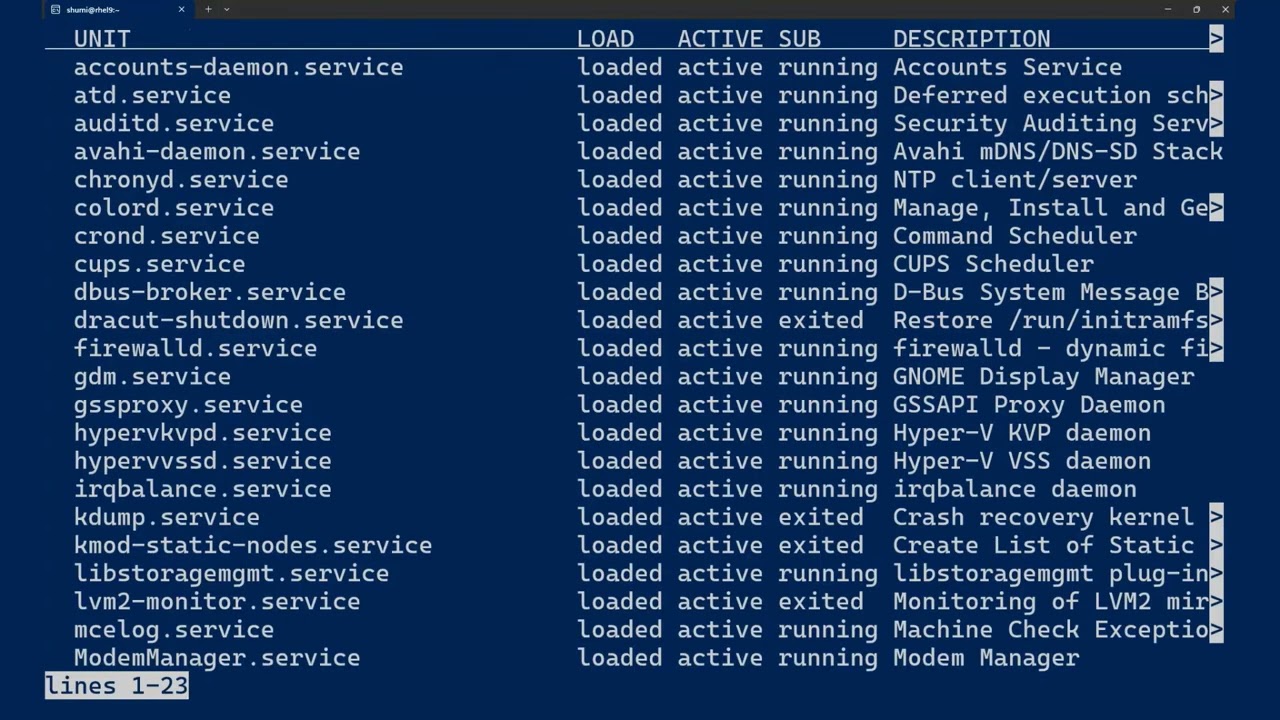Click the truncation marker on the kdump.service row
Screen dimensions: 1280x720
pyautogui.click(x=1216, y=517)
